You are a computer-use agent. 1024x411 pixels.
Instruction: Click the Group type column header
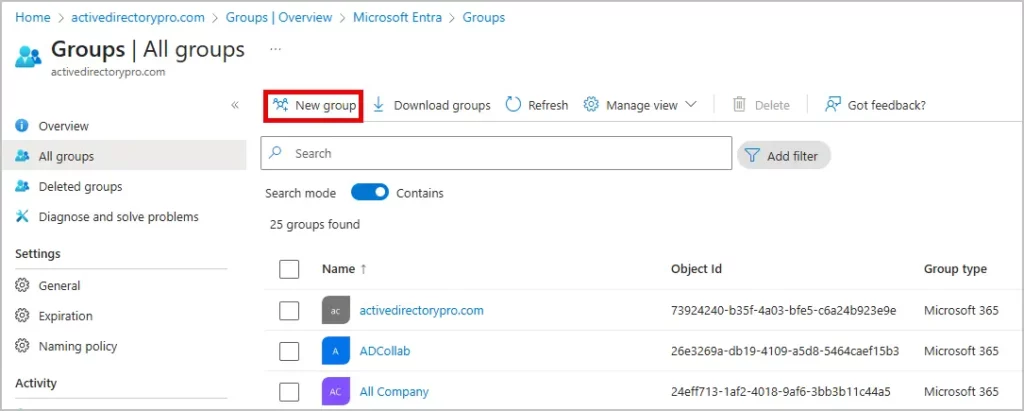pos(955,269)
